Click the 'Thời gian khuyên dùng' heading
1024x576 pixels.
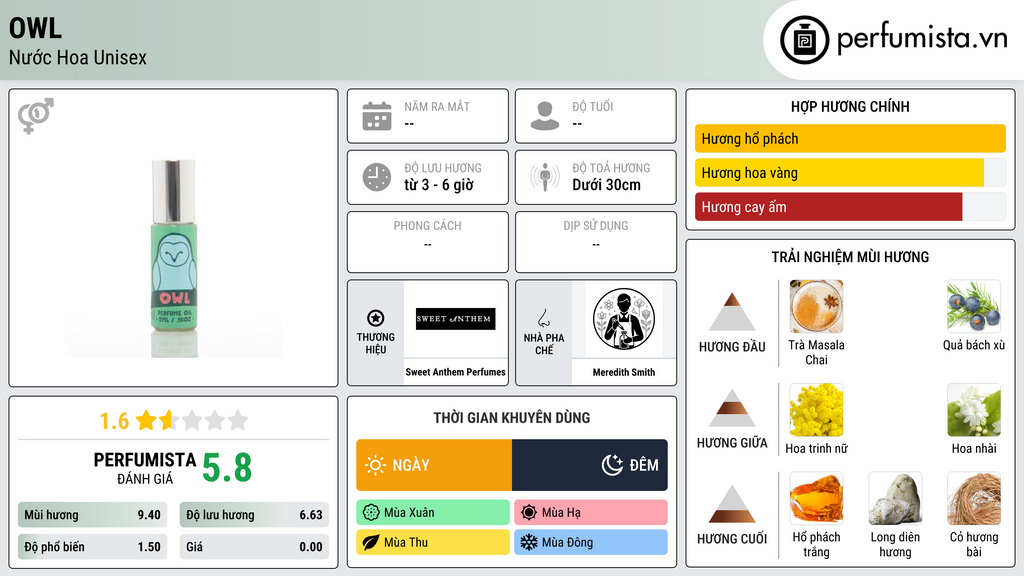[x=512, y=417]
